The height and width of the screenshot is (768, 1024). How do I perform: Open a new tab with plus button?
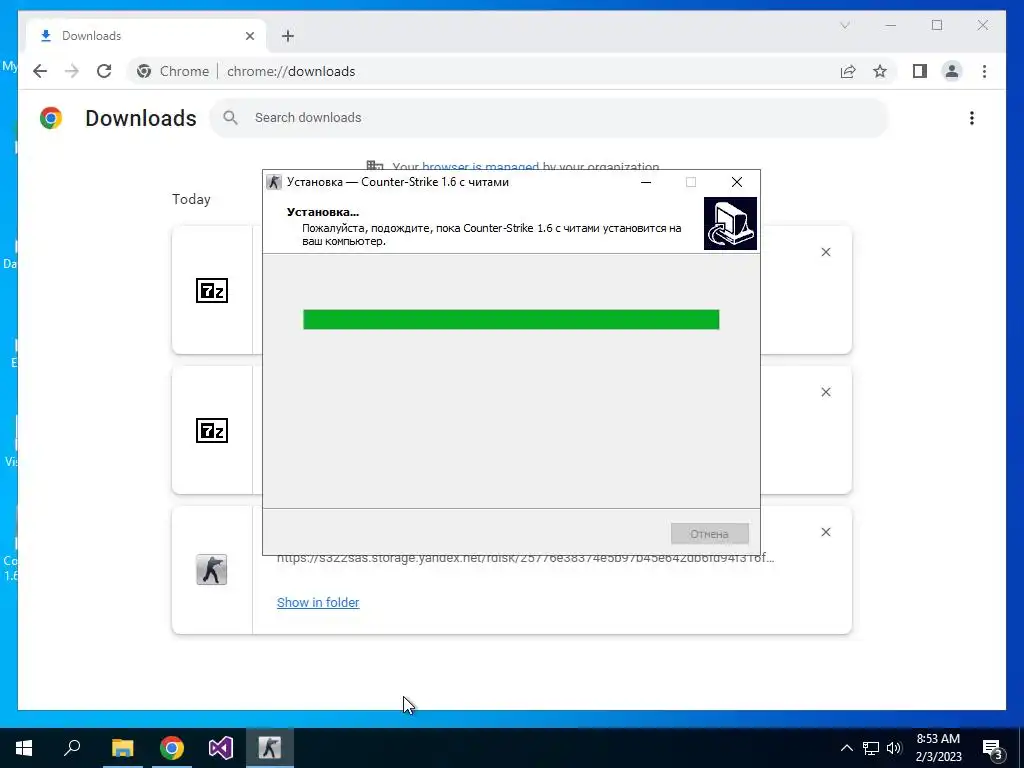pos(288,36)
